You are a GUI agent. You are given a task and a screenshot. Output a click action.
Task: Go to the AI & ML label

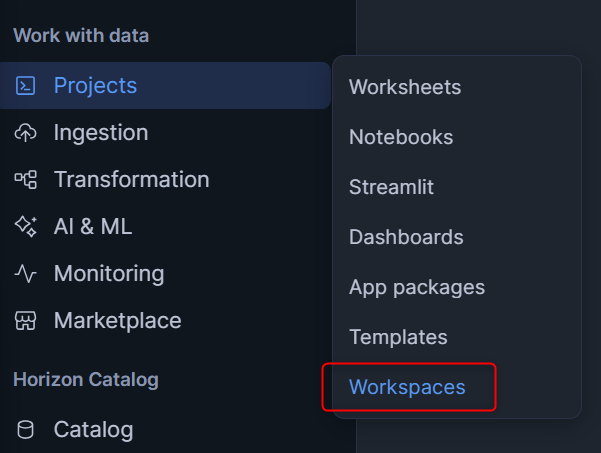point(93,227)
